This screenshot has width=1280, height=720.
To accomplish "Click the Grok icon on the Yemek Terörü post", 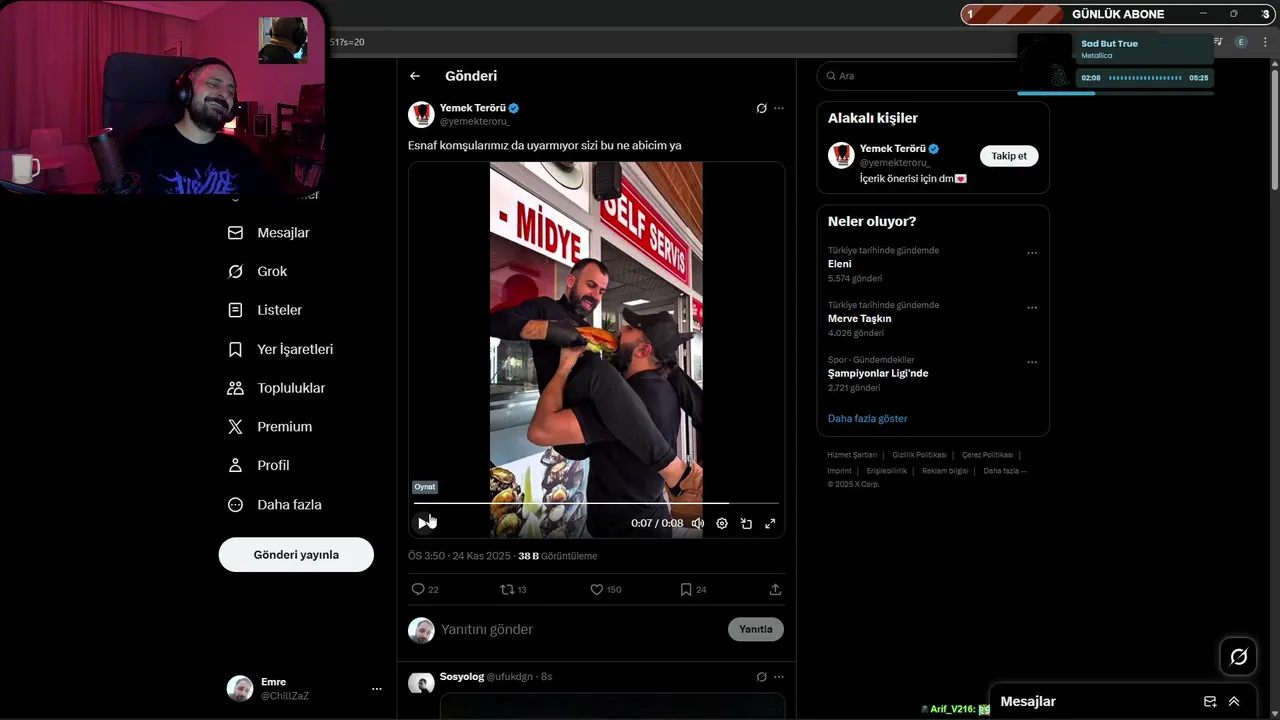I will 761,108.
